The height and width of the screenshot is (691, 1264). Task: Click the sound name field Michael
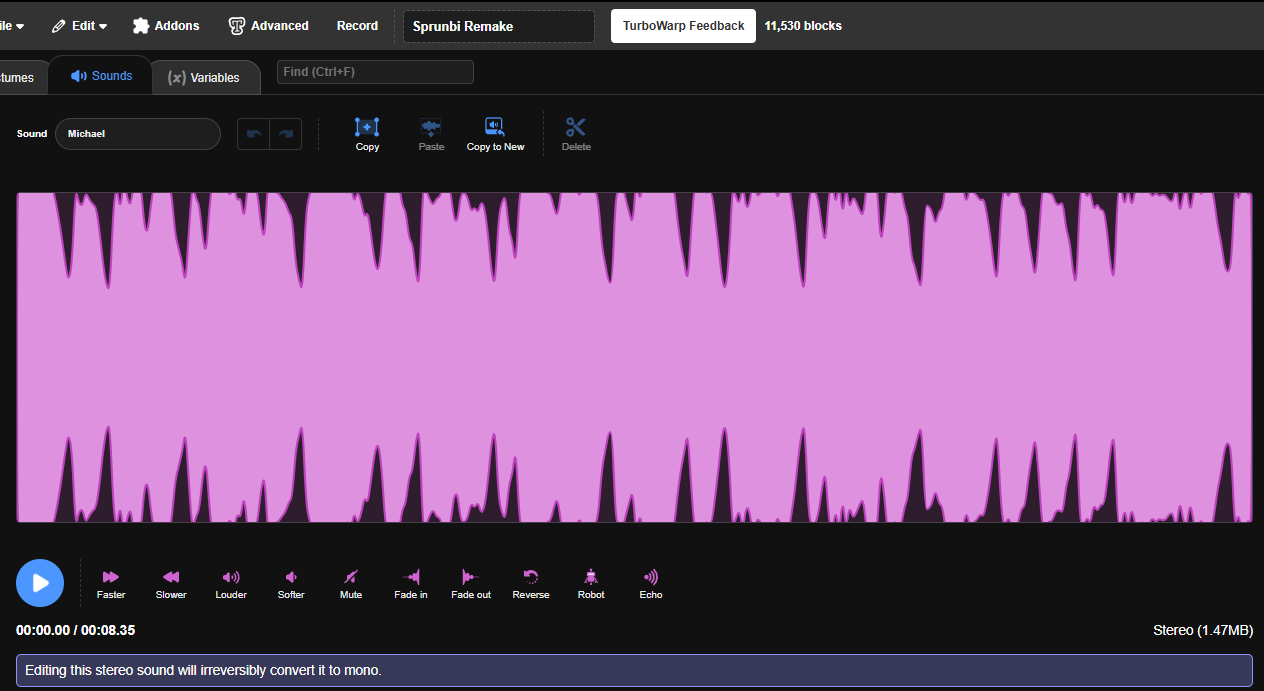click(138, 134)
